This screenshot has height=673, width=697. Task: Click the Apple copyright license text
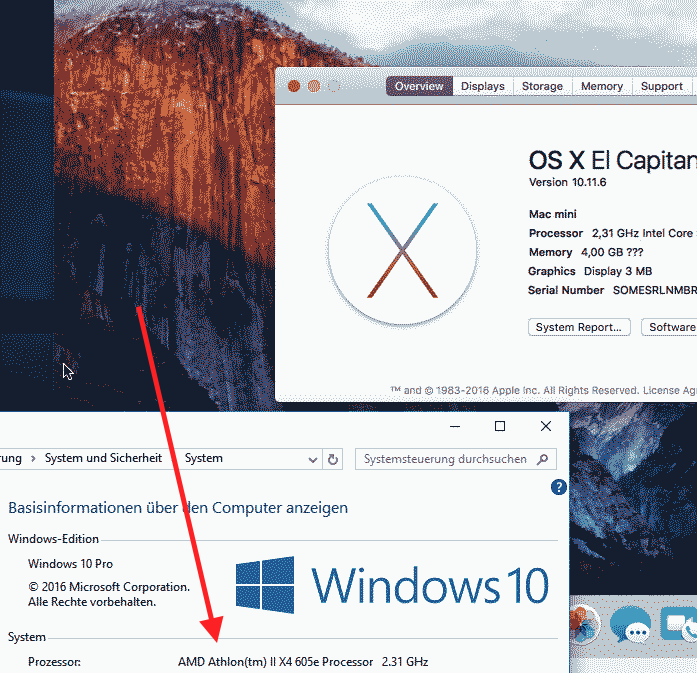[543, 390]
